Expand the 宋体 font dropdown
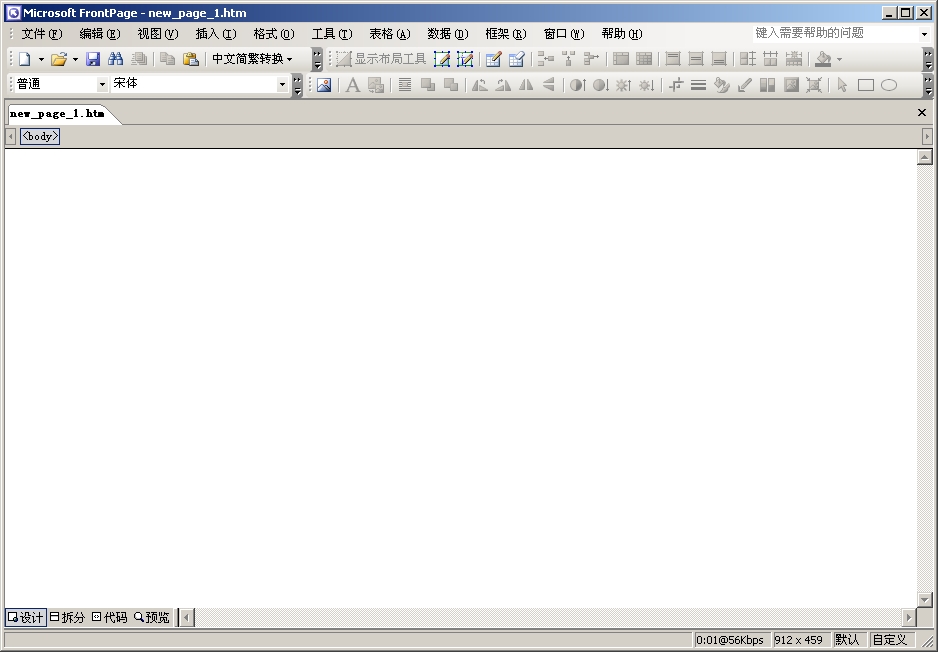 click(x=282, y=85)
